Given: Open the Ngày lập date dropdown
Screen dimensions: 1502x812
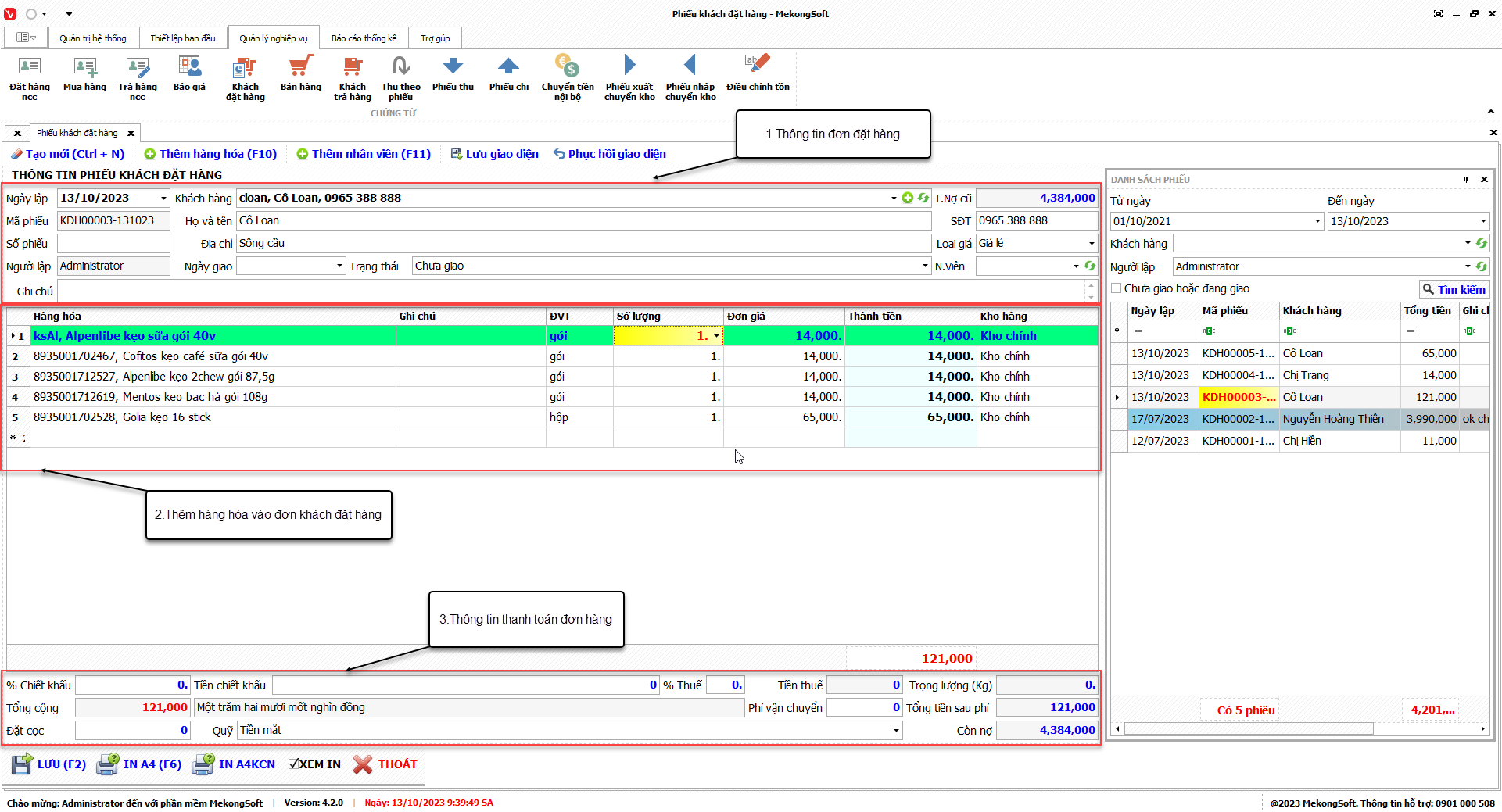Looking at the screenshot, I should (163, 199).
